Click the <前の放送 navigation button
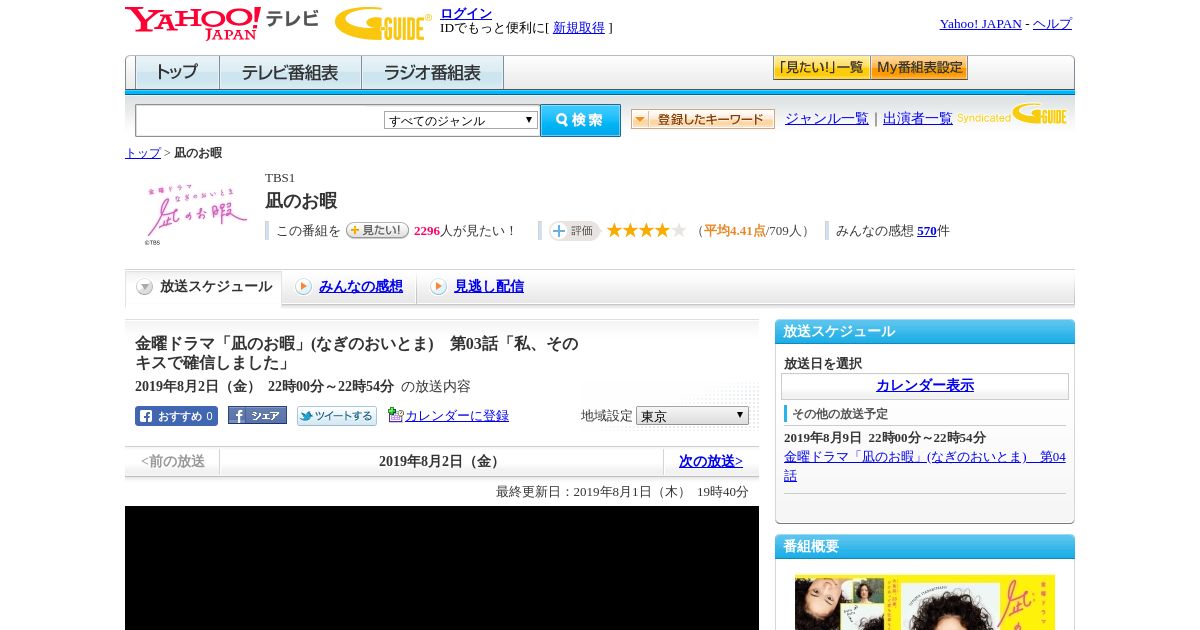Image resolution: width=1200 pixels, height=630 pixels. point(172,462)
